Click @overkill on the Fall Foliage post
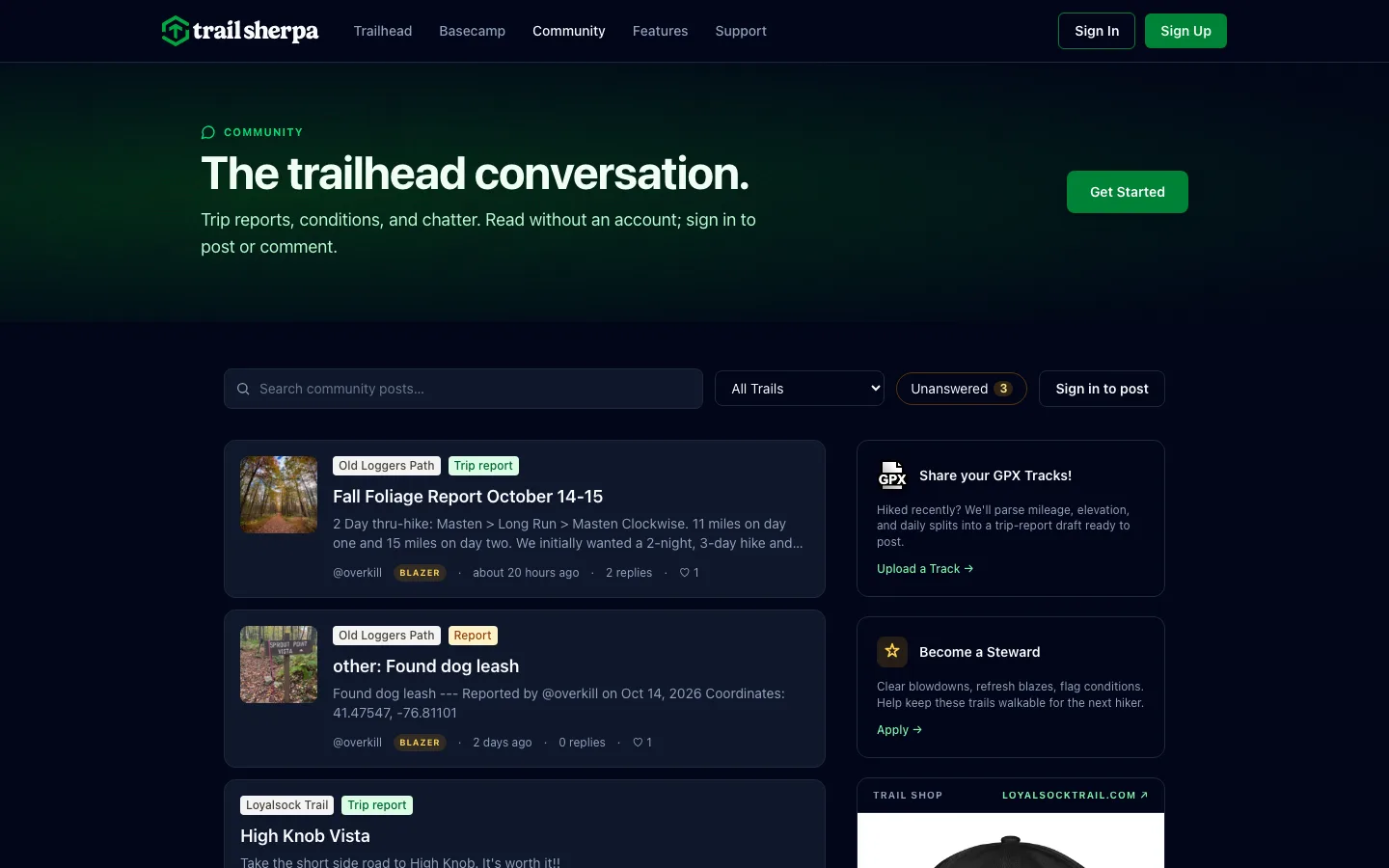This screenshot has width=1389, height=868. pos(357,573)
